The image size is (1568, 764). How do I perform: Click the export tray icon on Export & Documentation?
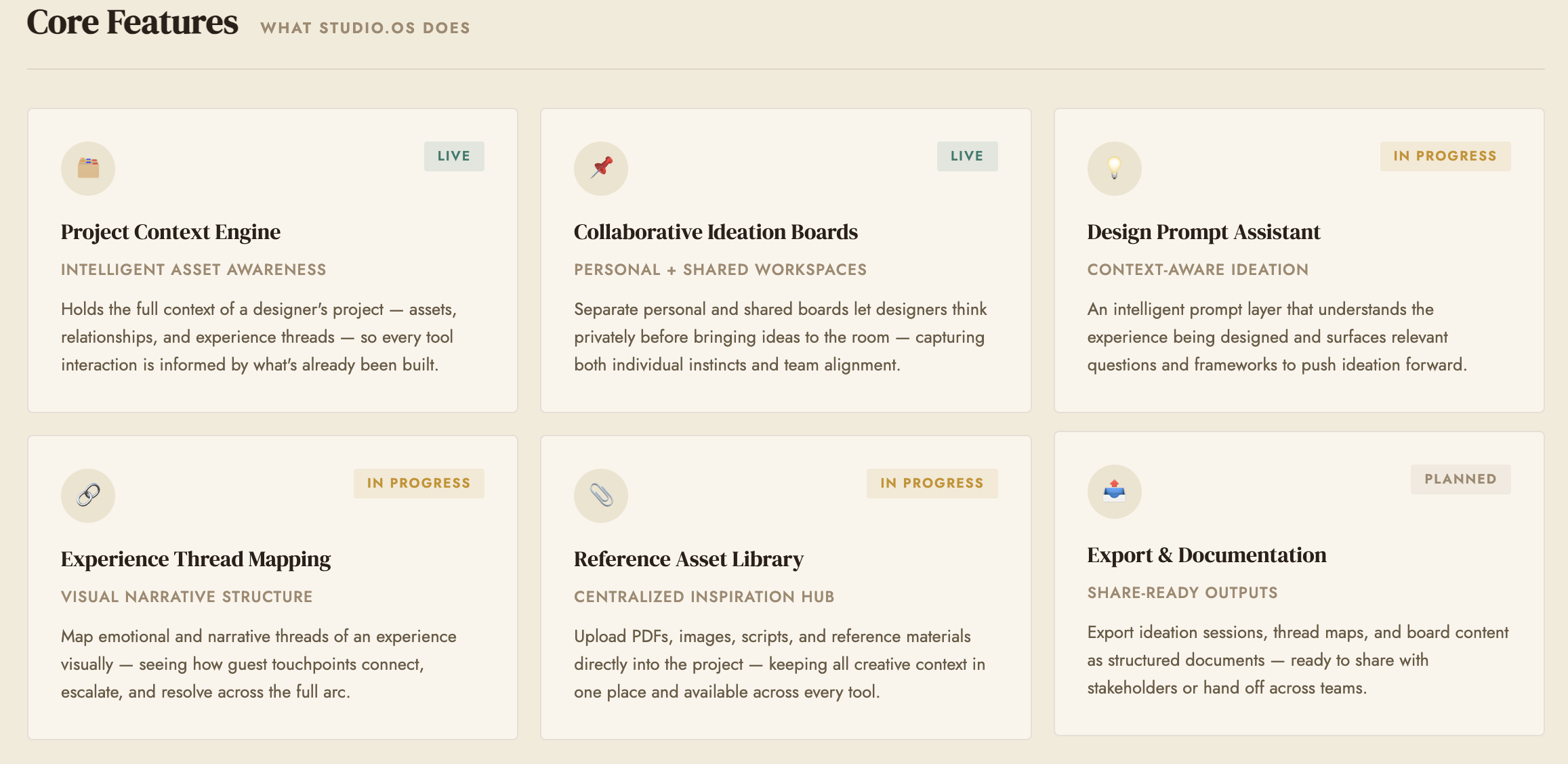[x=1115, y=492]
